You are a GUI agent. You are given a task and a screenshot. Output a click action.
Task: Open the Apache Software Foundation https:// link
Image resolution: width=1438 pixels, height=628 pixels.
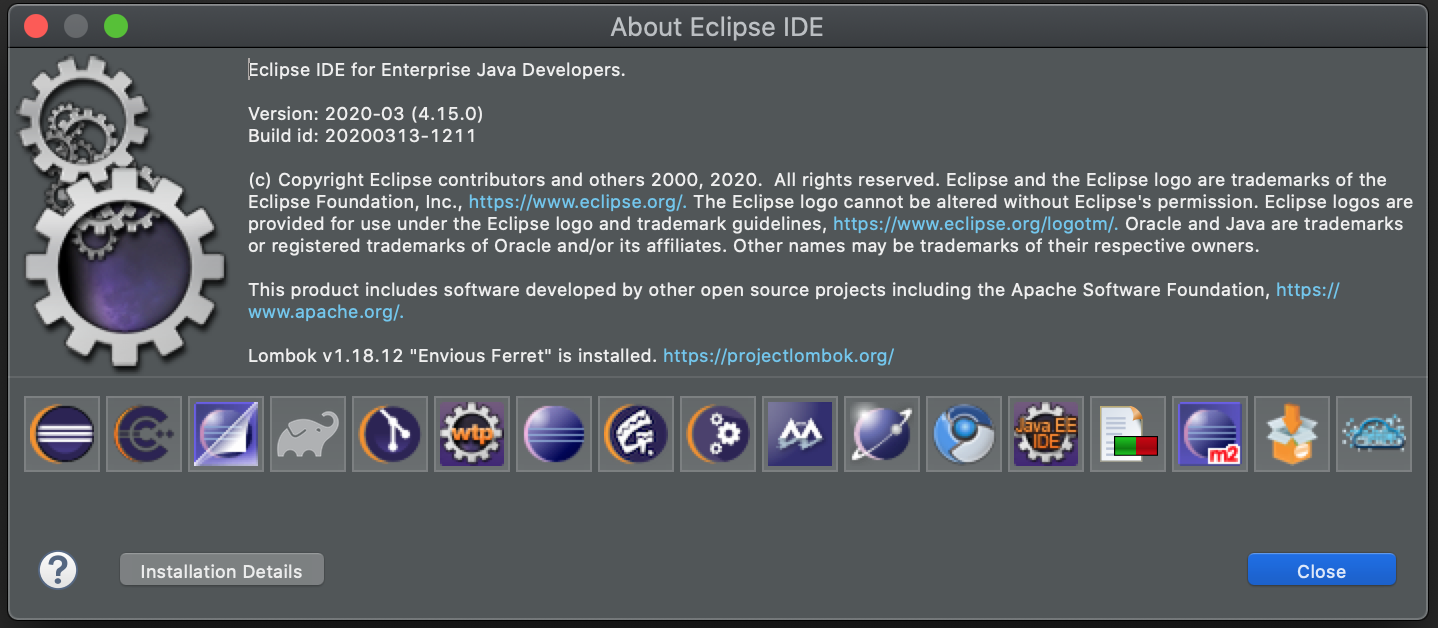click(1308, 290)
